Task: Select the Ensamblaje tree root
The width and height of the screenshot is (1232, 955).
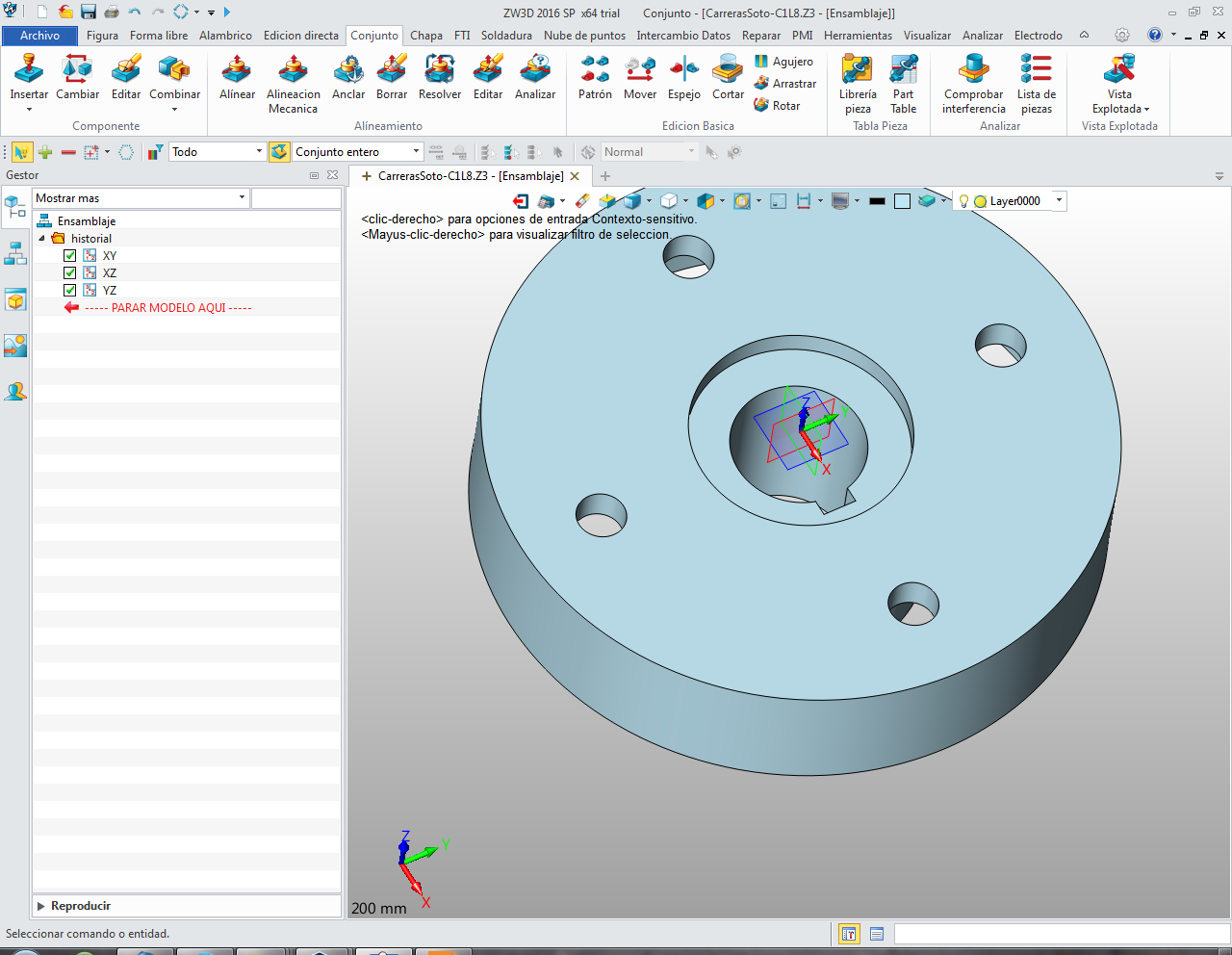Action: click(86, 220)
